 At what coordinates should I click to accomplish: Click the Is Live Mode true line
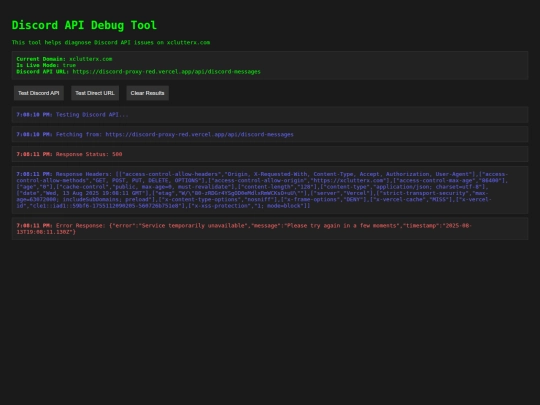(46, 65)
